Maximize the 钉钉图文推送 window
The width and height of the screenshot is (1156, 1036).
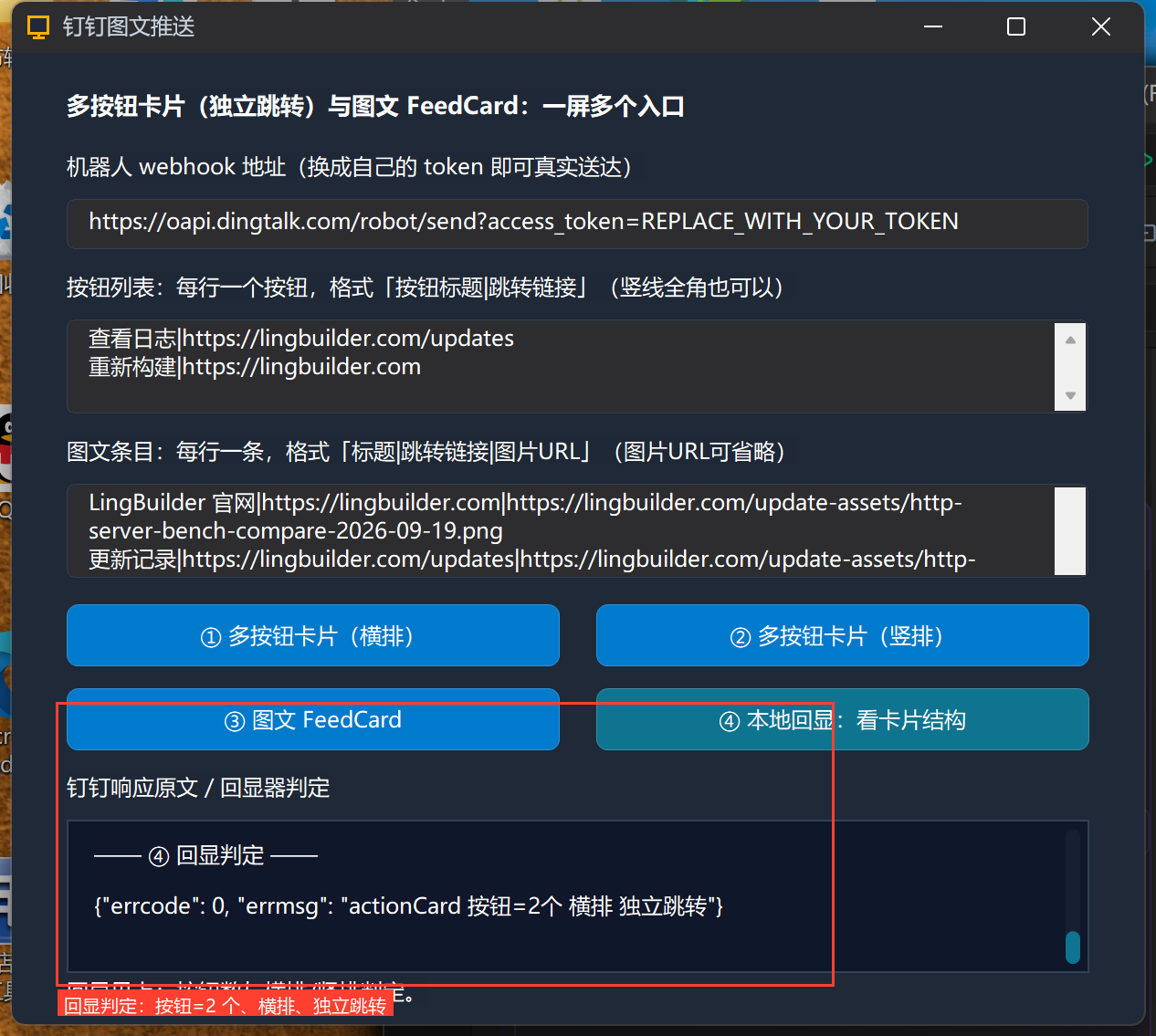(1016, 26)
